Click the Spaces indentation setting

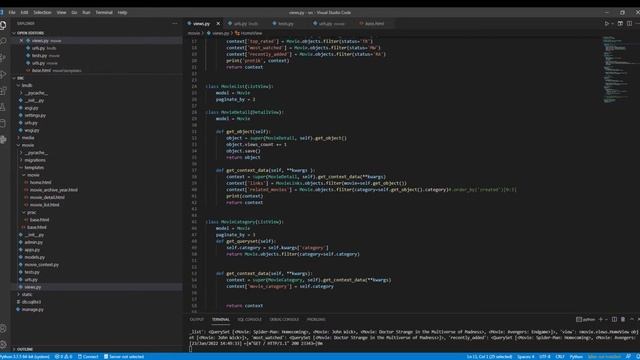pyautogui.click(x=526, y=357)
